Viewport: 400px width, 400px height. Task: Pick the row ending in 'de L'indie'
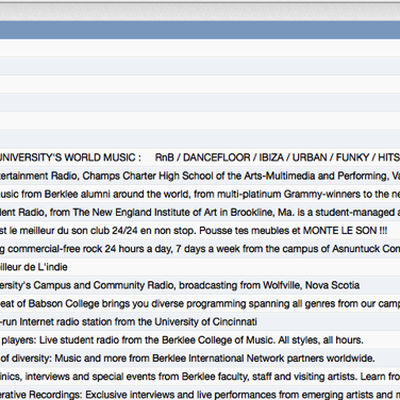click(200, 267)
